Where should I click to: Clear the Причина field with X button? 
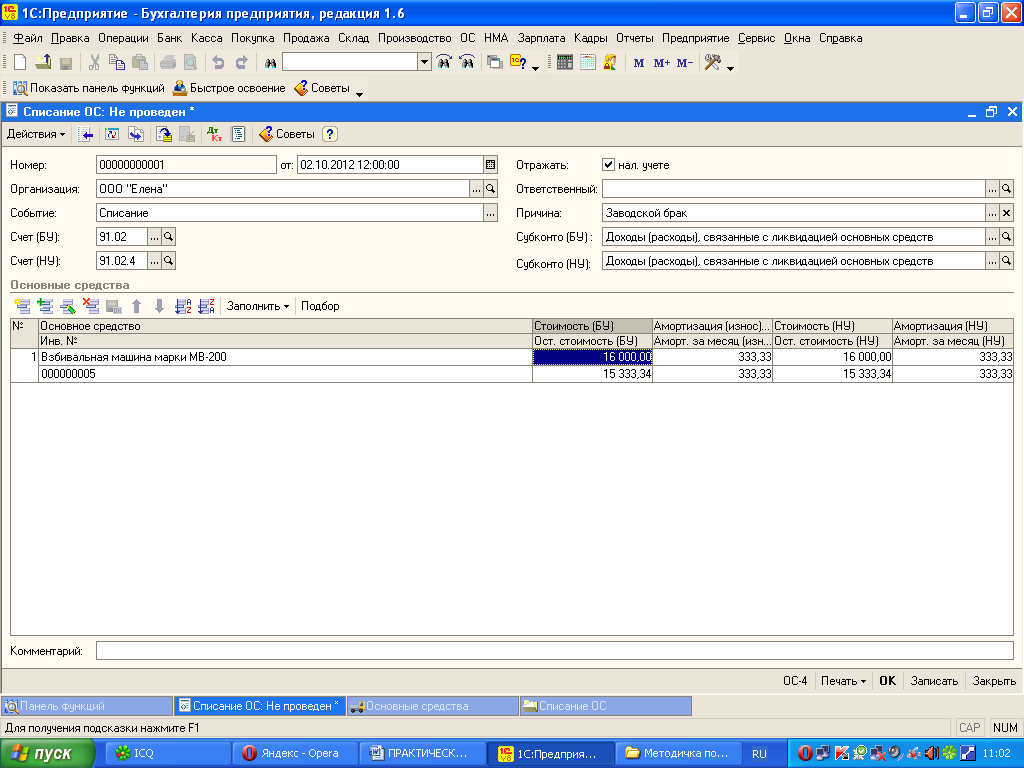(1006, 213)
